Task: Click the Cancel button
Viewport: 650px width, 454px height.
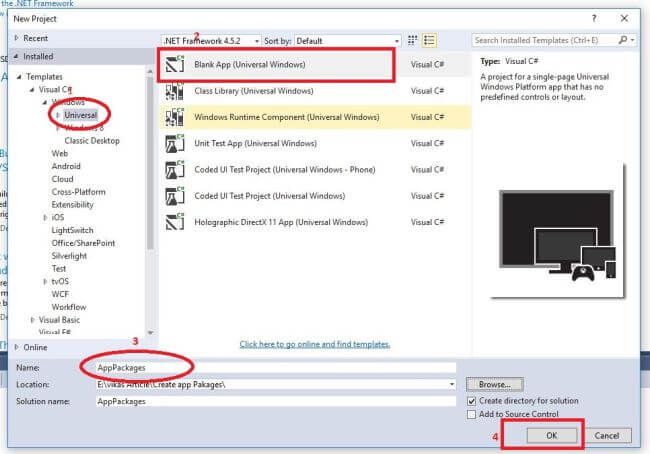Action: pos(607,435)
